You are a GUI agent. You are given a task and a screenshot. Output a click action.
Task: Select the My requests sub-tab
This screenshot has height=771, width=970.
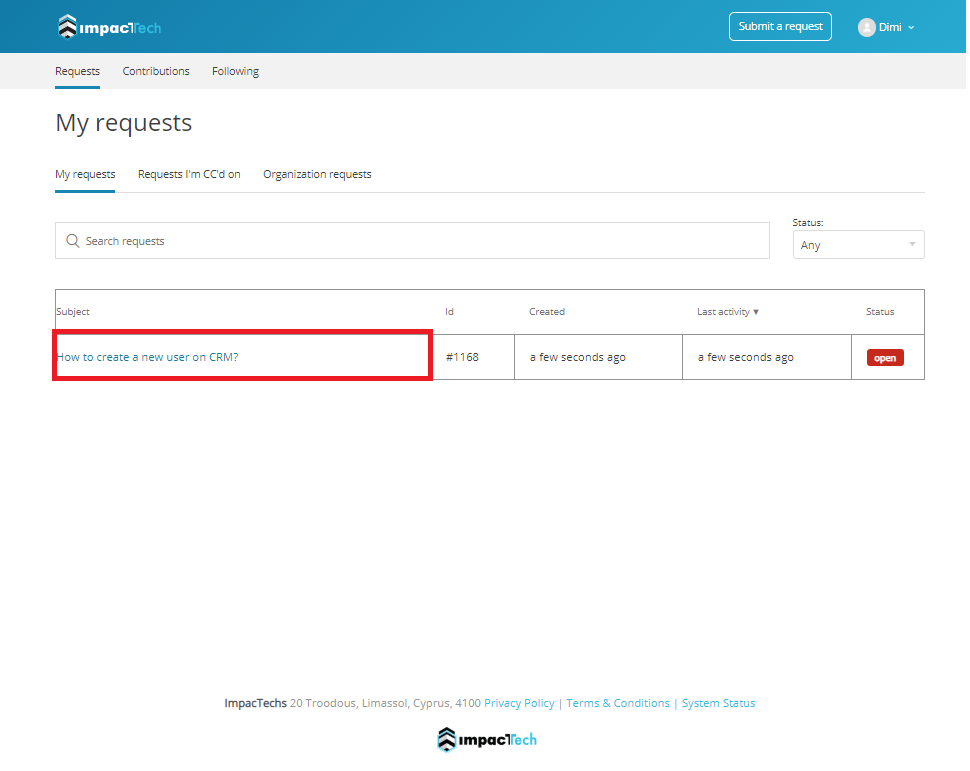[85, 174]
